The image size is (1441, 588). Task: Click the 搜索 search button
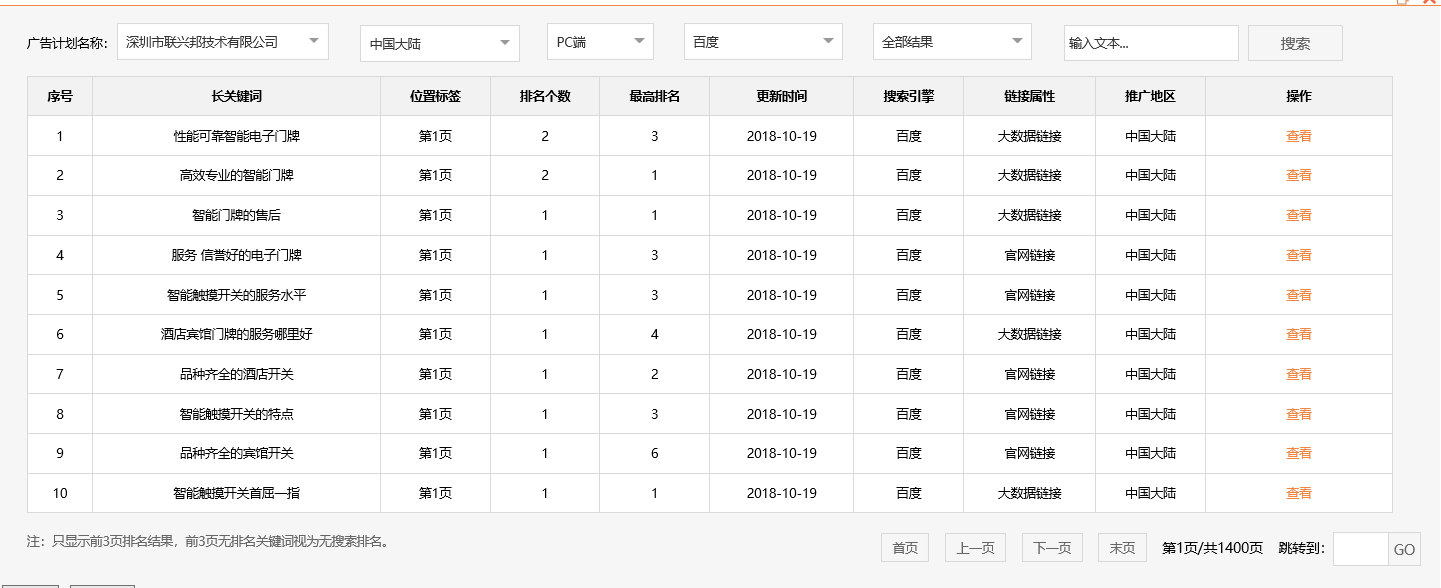1295,42
